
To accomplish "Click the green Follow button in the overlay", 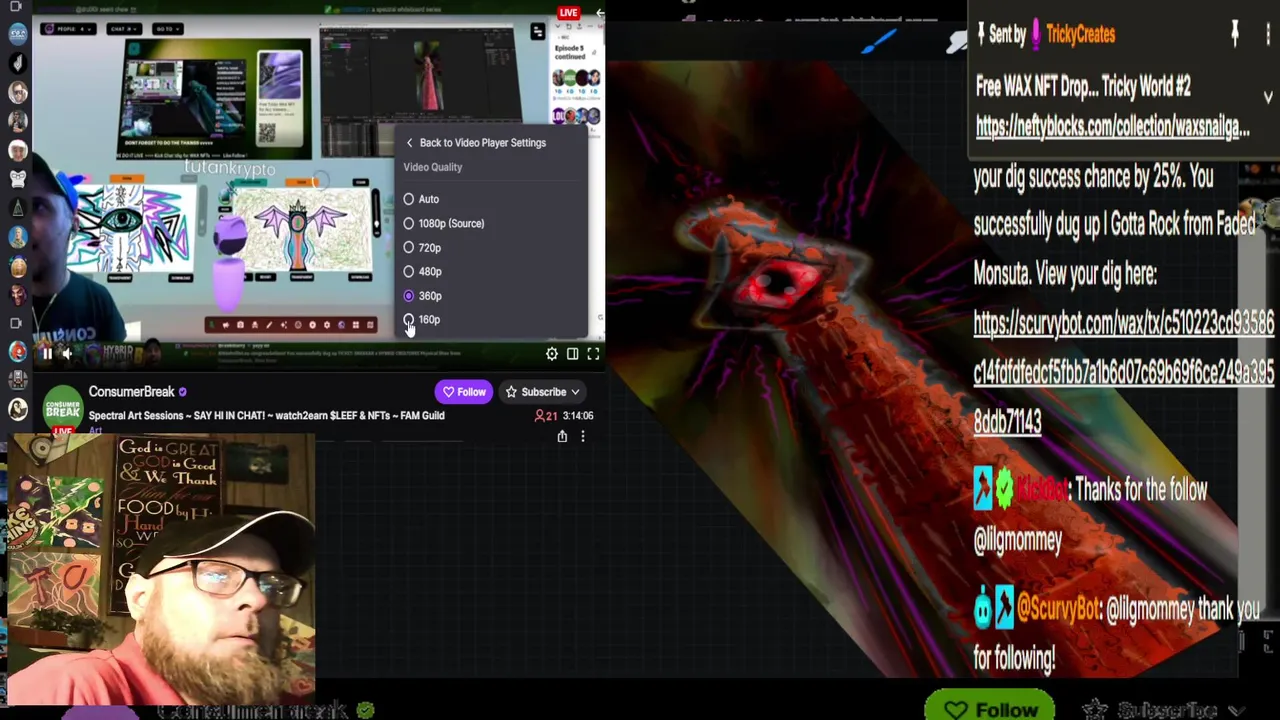I will (x=991, y=708).
